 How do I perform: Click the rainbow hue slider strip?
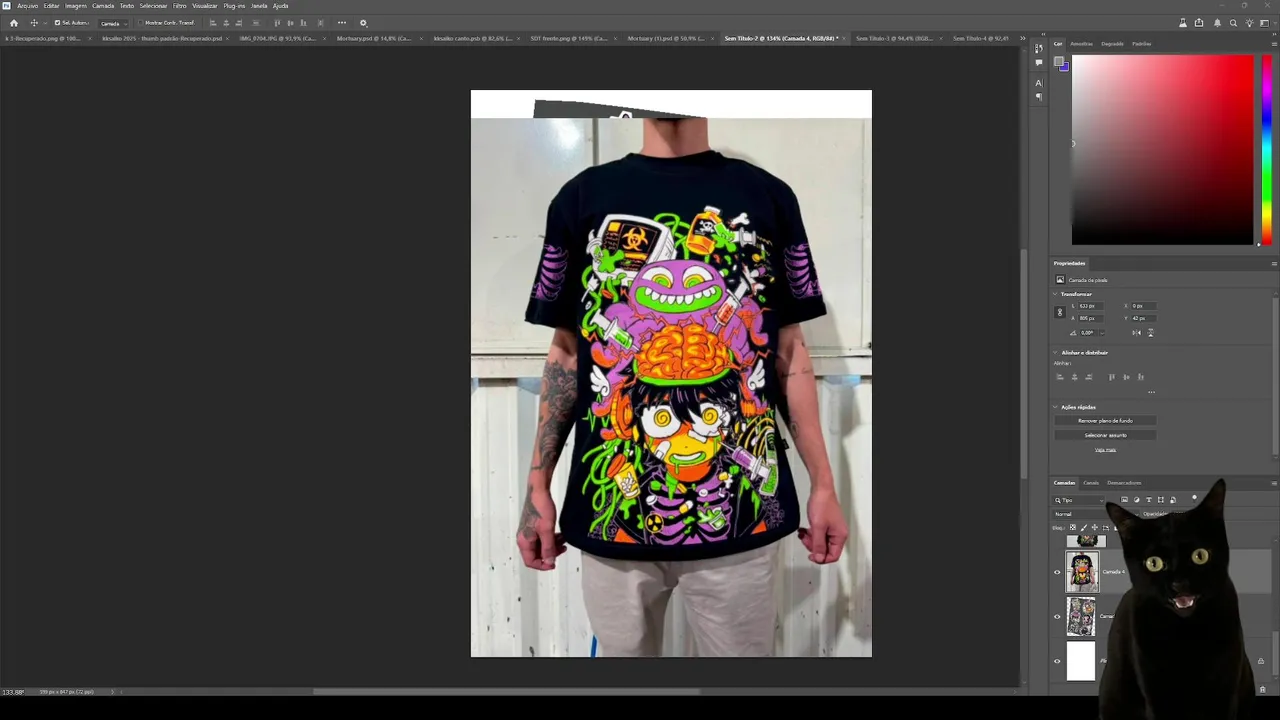tap(1266, 149)
